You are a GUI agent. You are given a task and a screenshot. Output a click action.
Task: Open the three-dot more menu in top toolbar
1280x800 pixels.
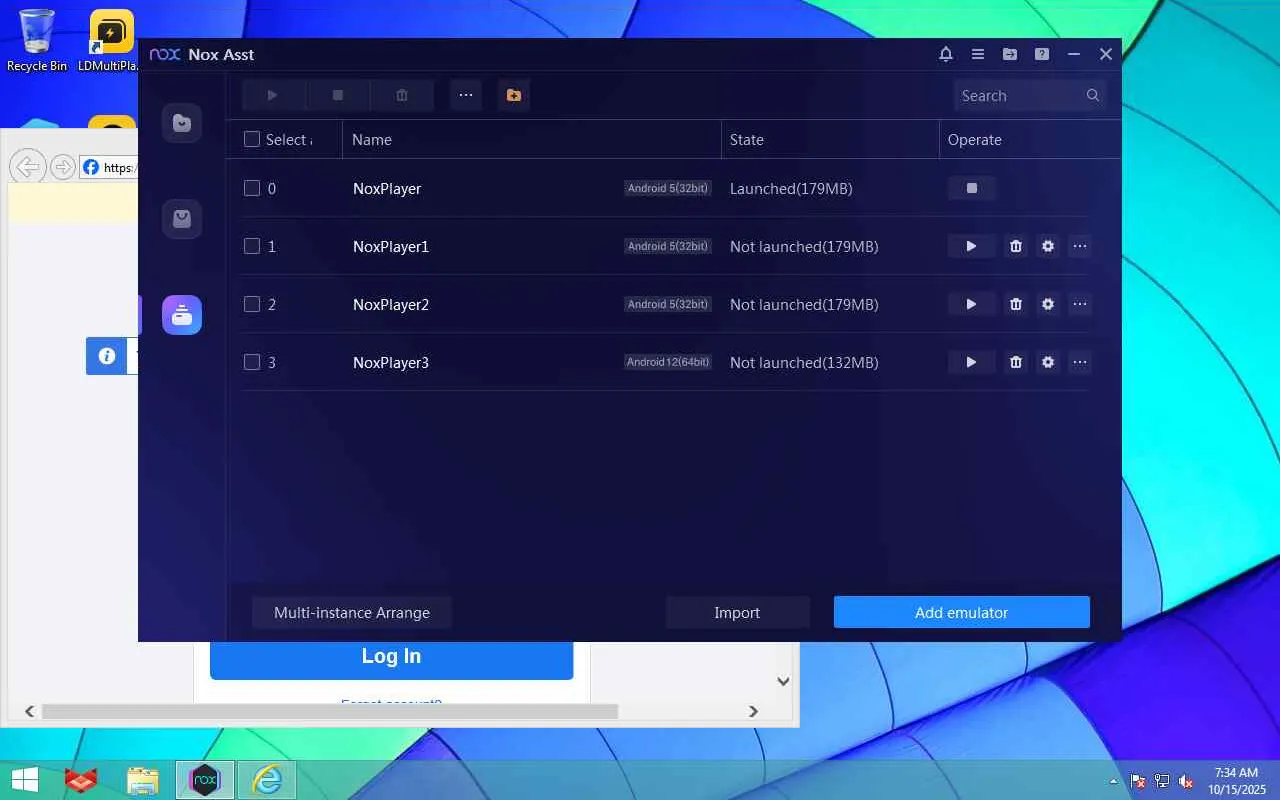pos(466,95)
